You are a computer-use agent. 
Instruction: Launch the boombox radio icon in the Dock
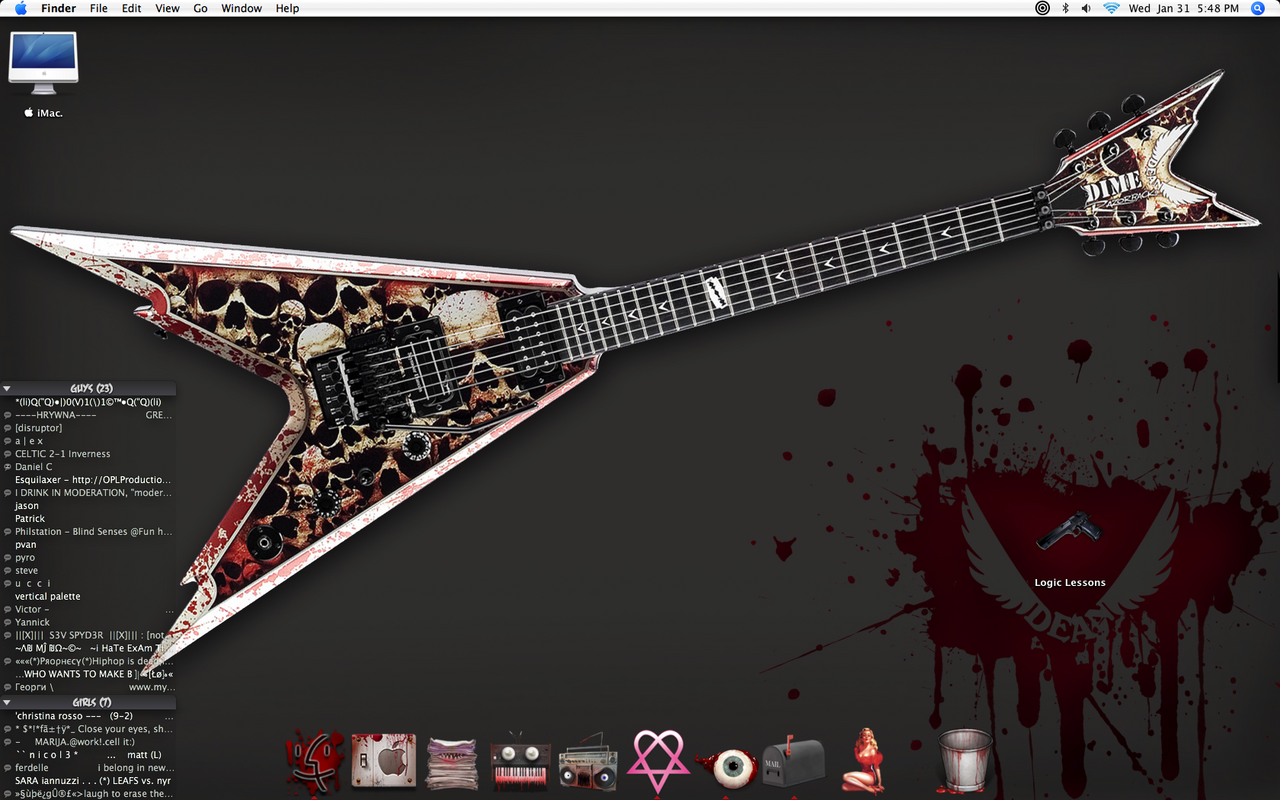pos(588,764)
